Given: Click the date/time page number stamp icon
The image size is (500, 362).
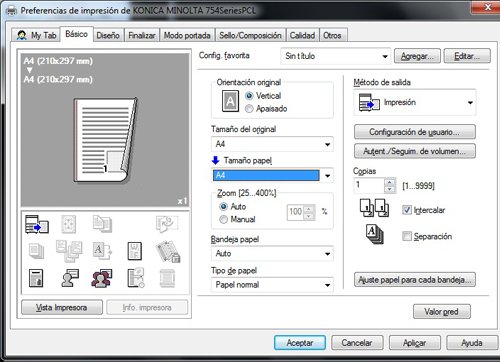Looking at the screenshot, I should pos(136,278).
